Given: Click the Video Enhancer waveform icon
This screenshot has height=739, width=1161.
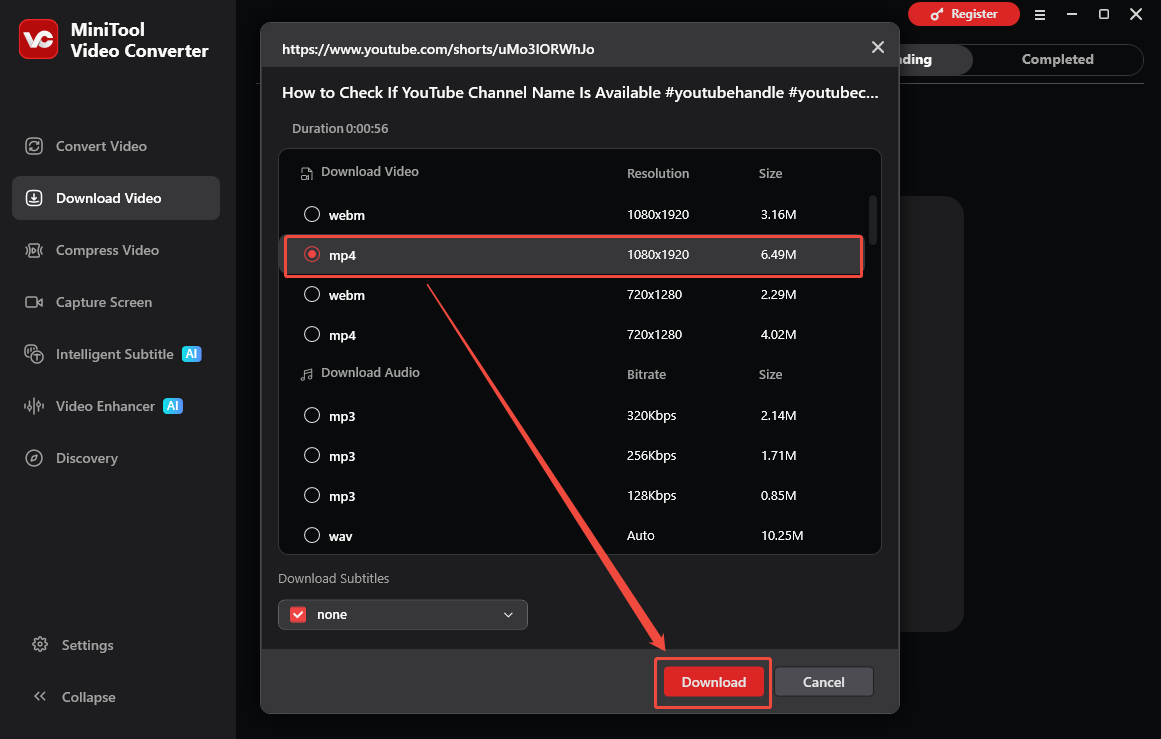Looking at the screenshot, I should coord(34,406).
